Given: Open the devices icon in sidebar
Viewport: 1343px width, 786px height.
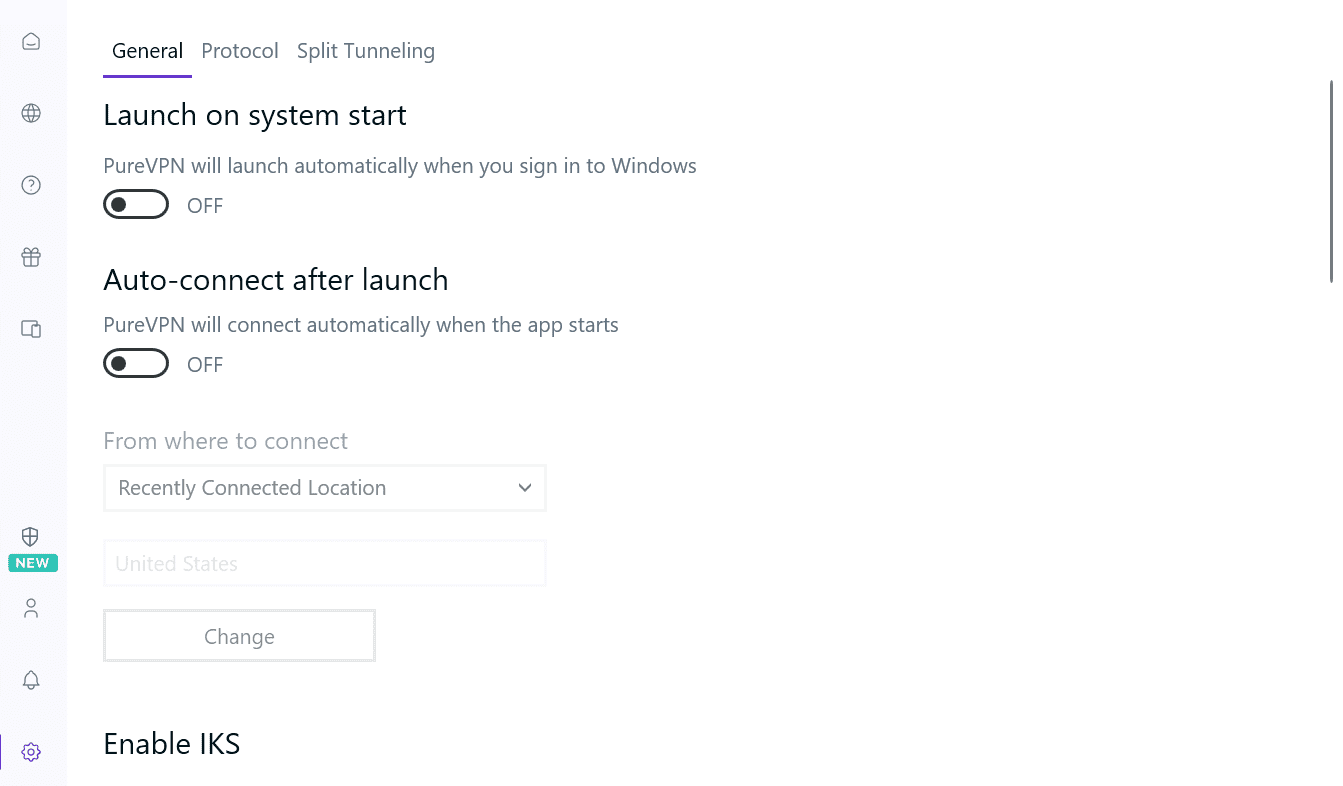Looking at the screenshot, I should pos(31,329).
